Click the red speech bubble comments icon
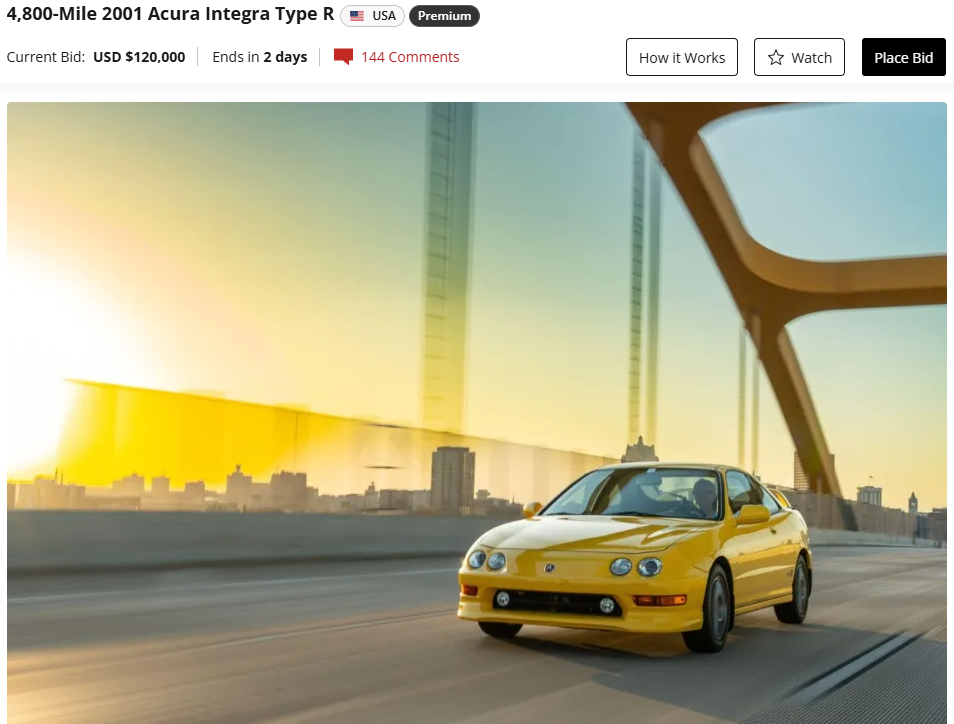The image size is (954, 724). pyautogui.click(x=343, y=57)
